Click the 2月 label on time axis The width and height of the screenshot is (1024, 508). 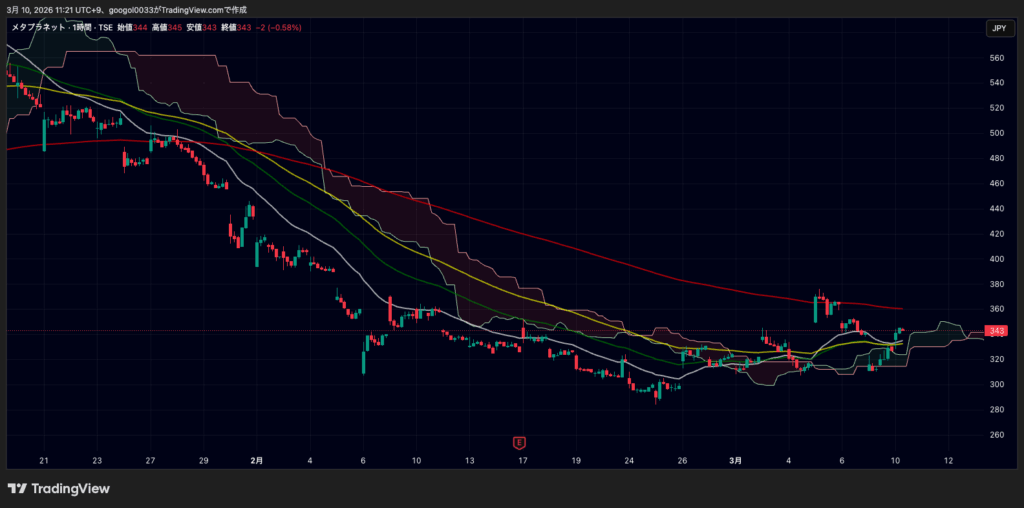click(257, 461)
